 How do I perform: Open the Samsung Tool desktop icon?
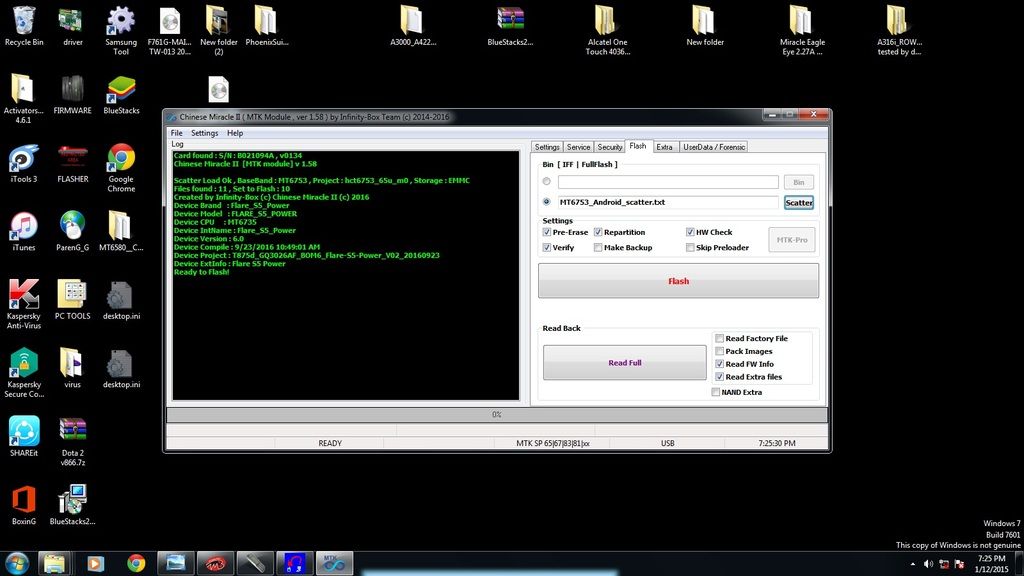pyautogui.click(x=121, y=22)
